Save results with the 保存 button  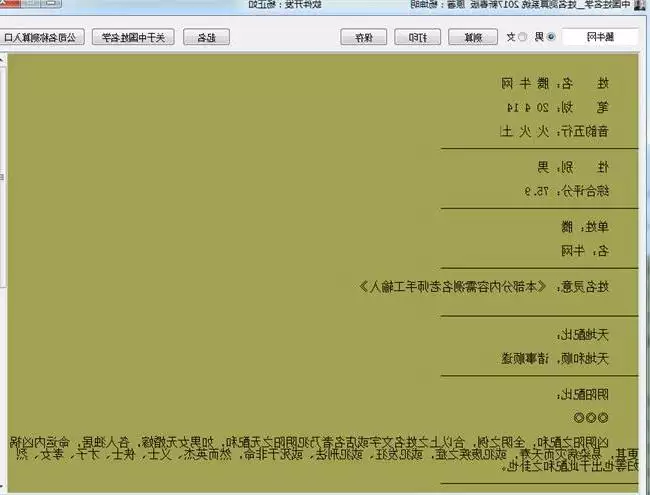[x=364, y=37]
